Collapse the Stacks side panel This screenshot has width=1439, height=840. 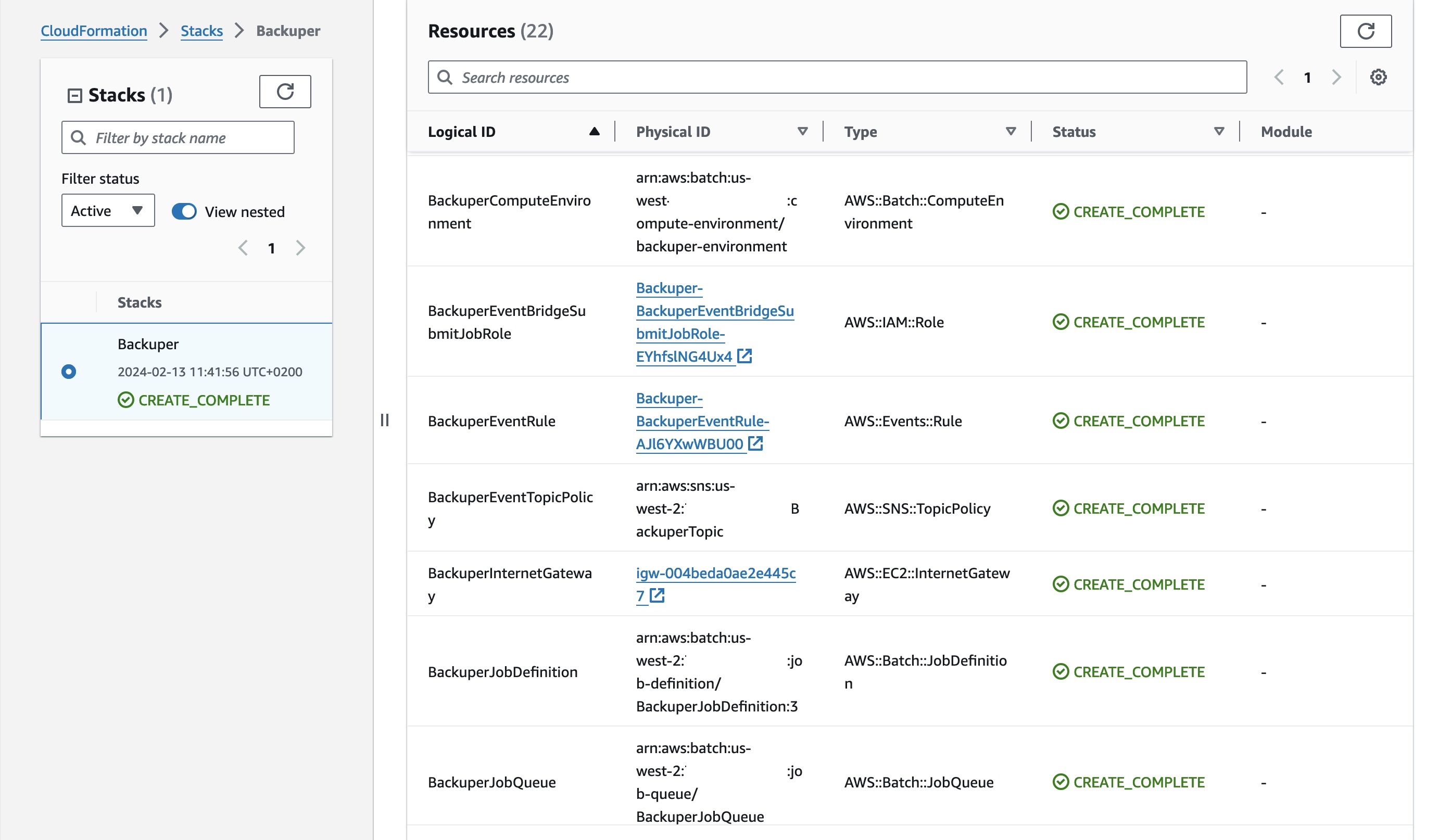(x=75, y=95)
